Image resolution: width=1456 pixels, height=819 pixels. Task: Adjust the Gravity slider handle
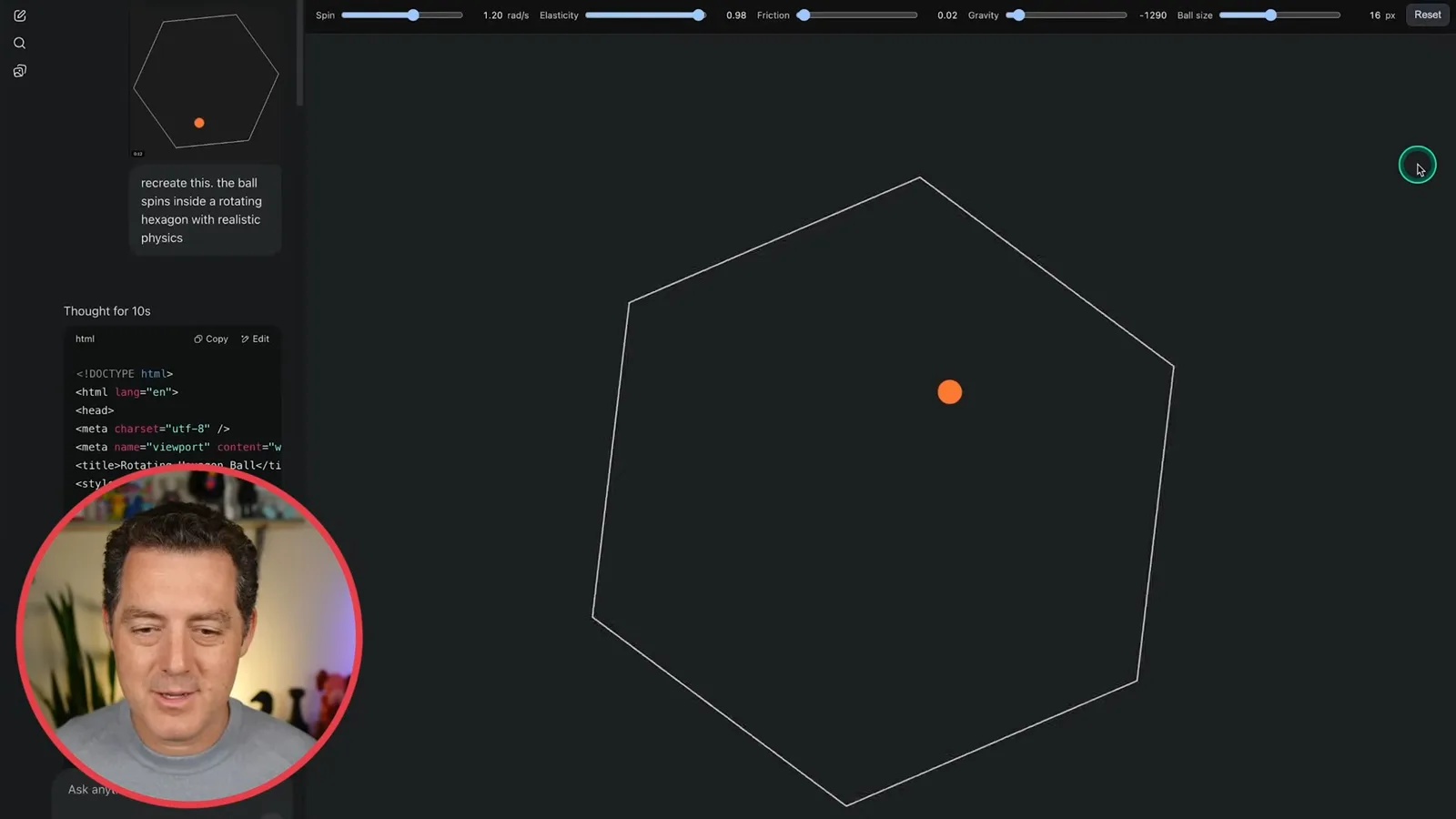coord(1019,15)
